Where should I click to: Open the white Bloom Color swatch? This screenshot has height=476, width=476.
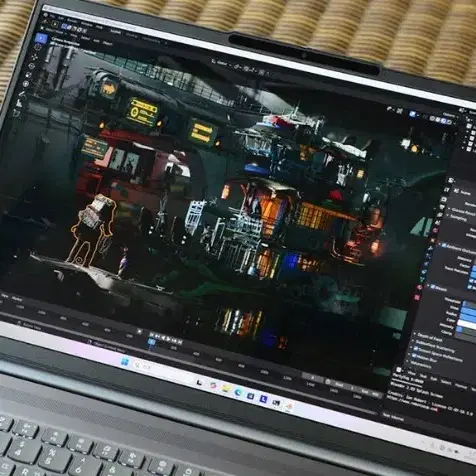[466, 324]
